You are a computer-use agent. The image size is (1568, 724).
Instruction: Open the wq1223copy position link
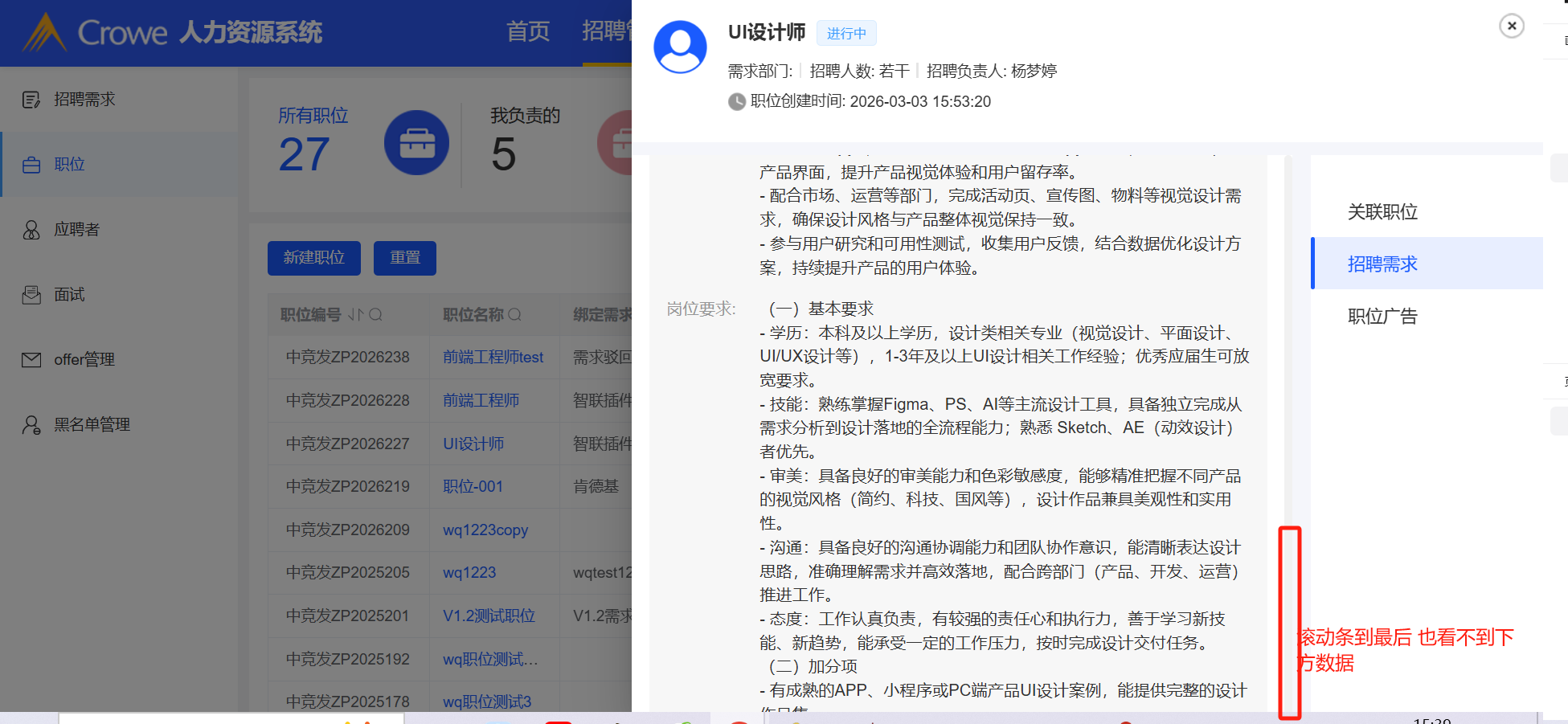(485, 530)
